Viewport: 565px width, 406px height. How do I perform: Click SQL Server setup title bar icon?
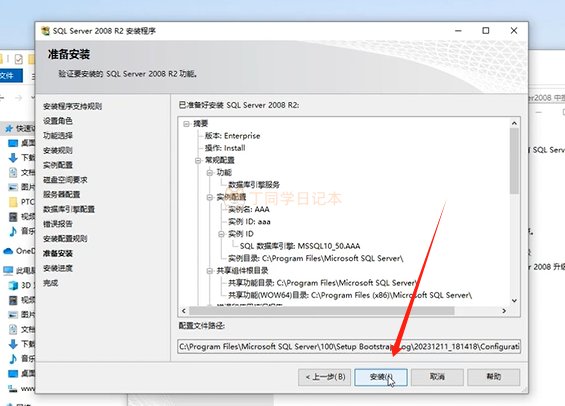point(45,31)
